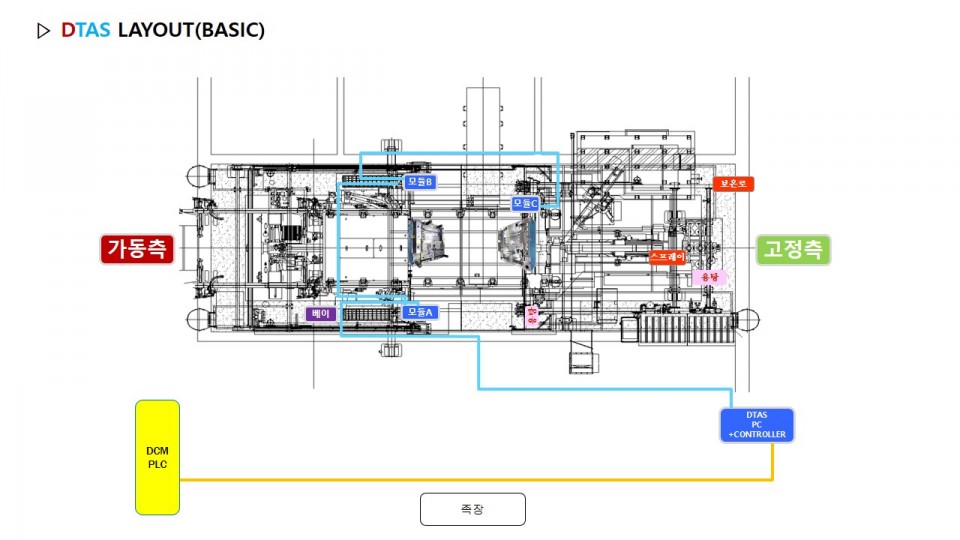
Task: Click the red 가동측 label
Action: (x=137, y=249)
